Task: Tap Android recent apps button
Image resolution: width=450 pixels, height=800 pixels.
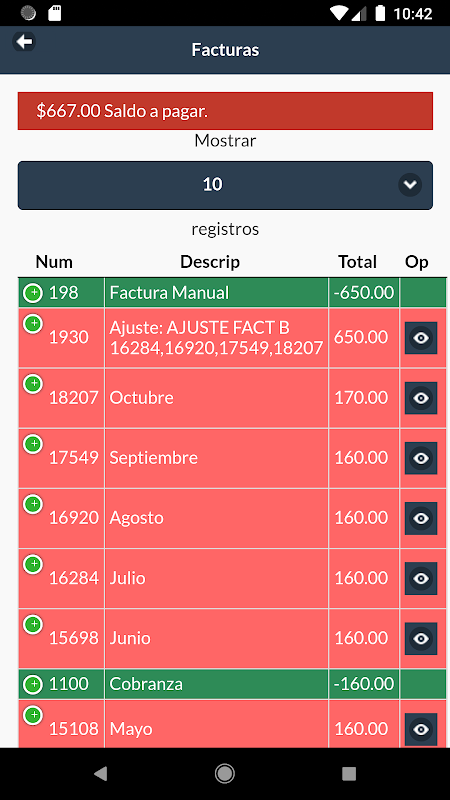Action: [349, 774]
